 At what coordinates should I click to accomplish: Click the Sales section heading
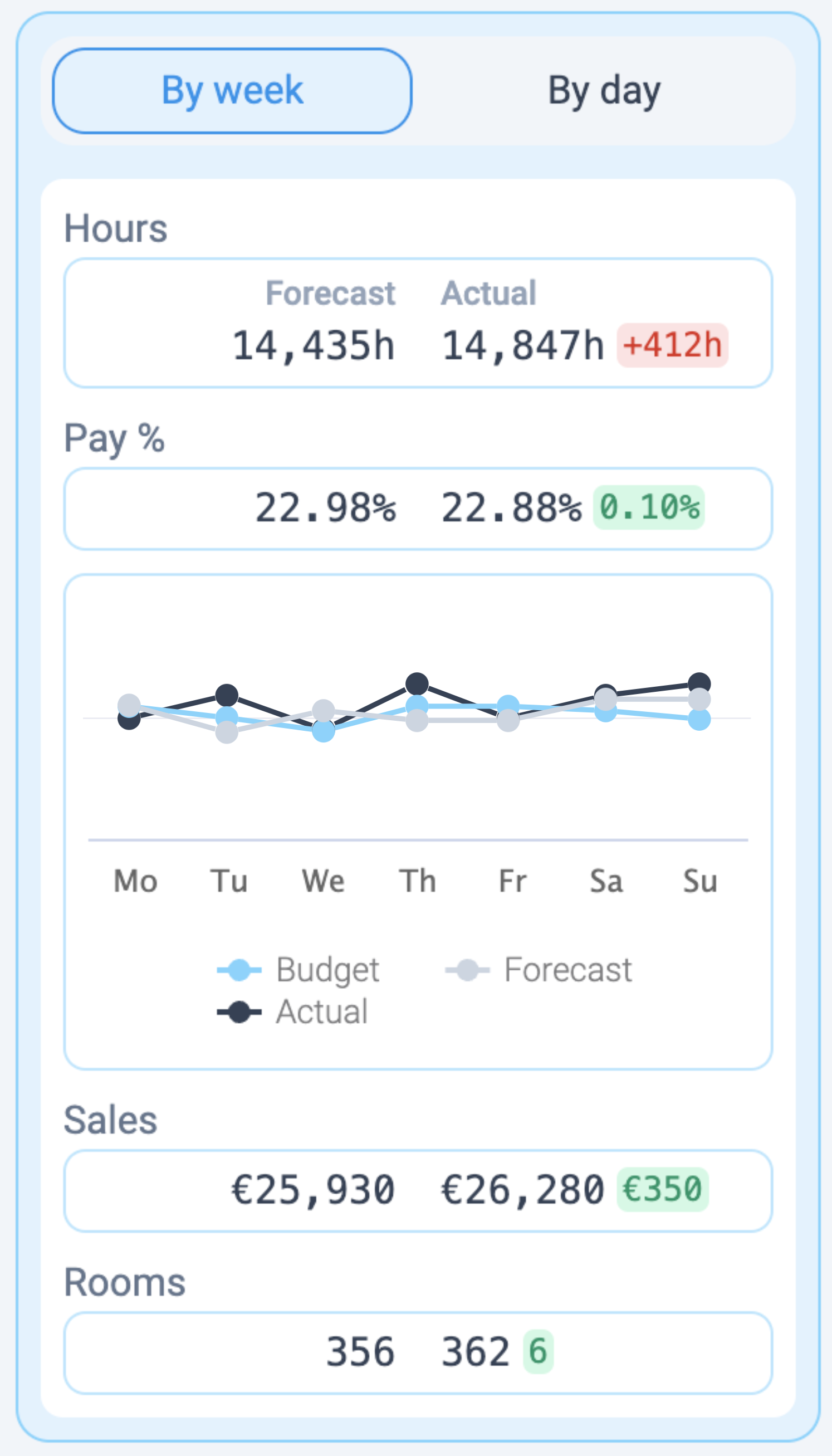coord(110,1120)
